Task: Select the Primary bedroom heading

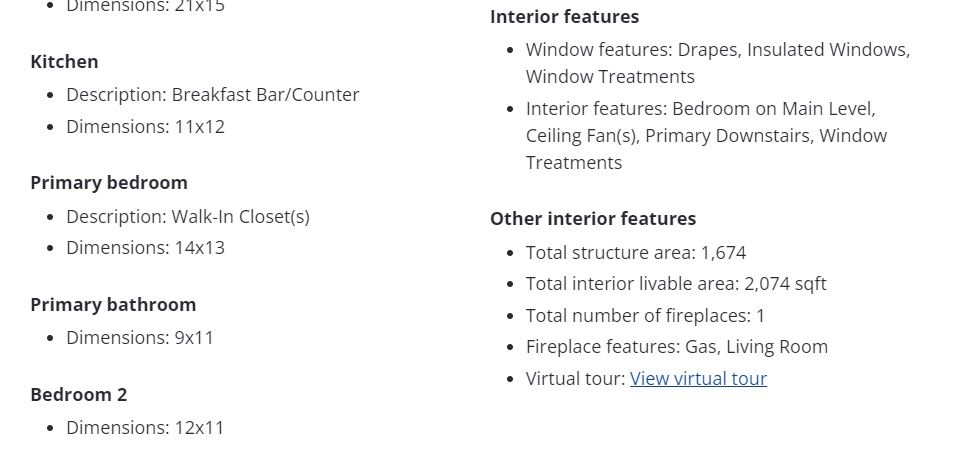Action: (109, 183)
